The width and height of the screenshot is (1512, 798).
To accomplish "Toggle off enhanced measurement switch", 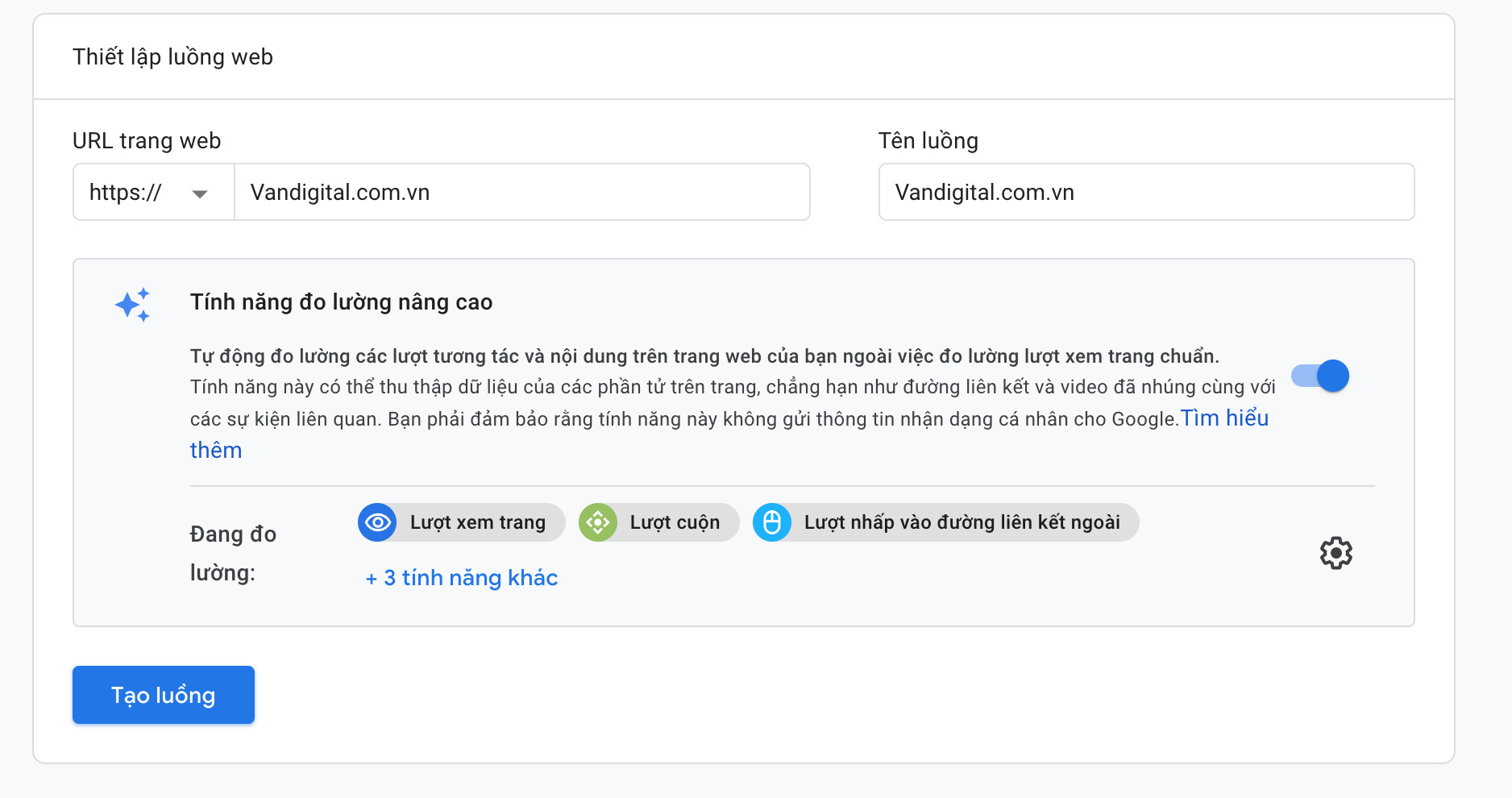I will tap(1320, 376).
